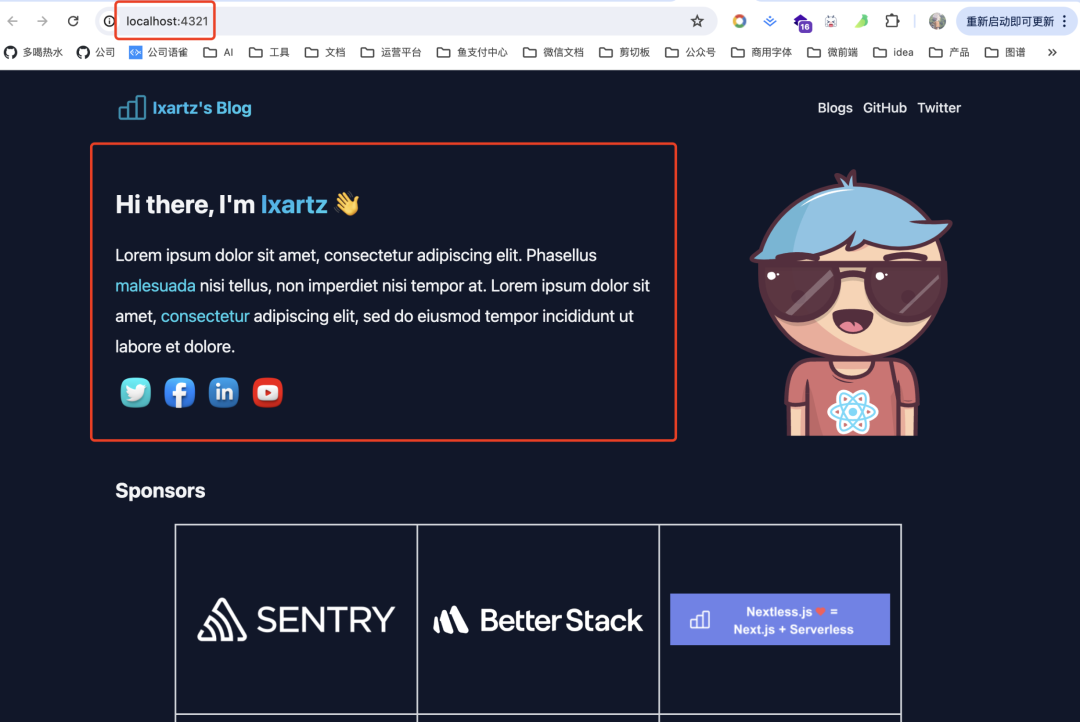Image resolution: width=1080 pixels, height=722 pixels.
Task: Open GitHub in the site navigation
Action: (885, 108)
